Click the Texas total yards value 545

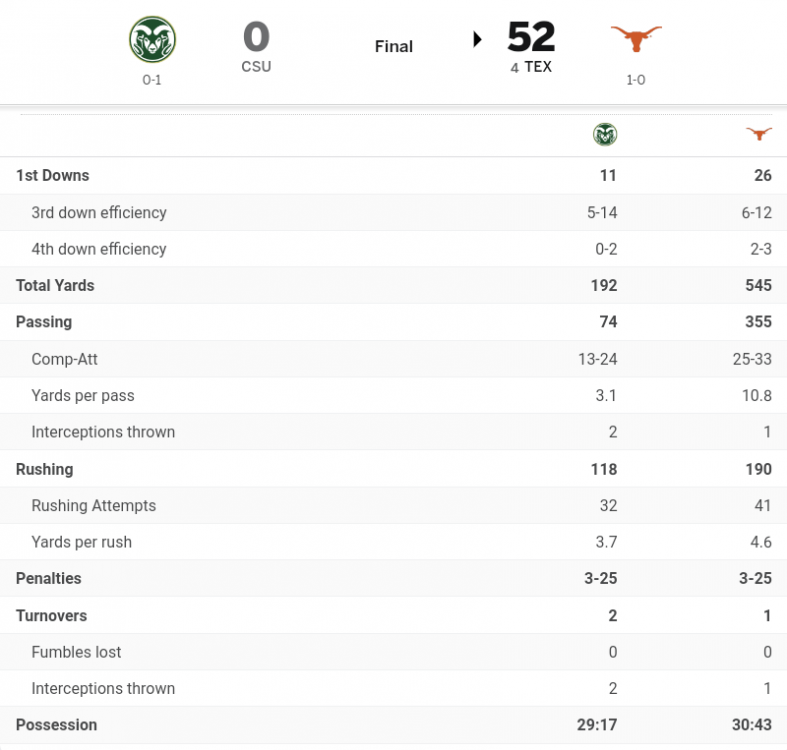pyautogui.click(x=758, y=285)
